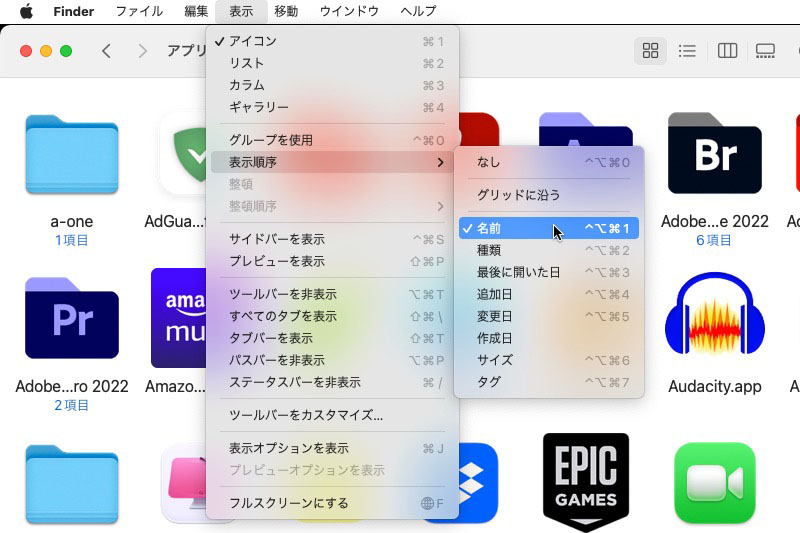Click 6項目 count under Adobe Bridge
This screenshot has width=800, height=533.
pyautogui.click(x=714, y=240)
